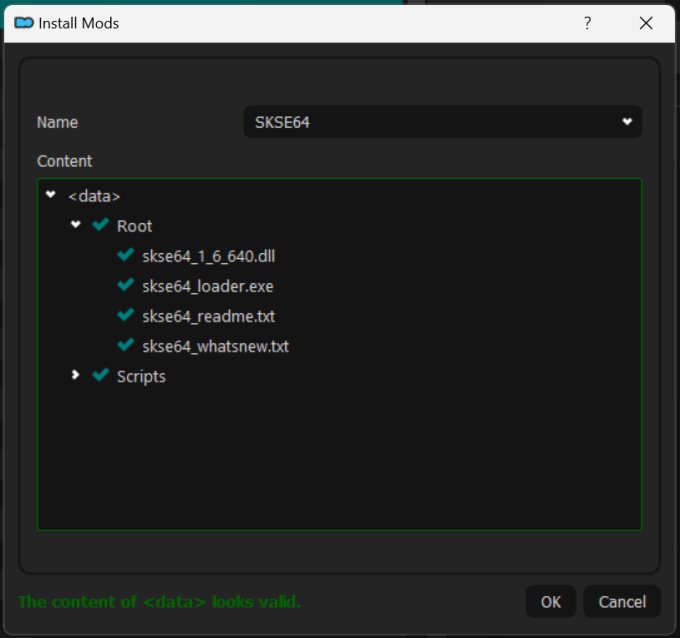This screenshot has height=638, width=680.
Task: Expand the Scripts folder arrow
Action: pyautogui.click(x=75, y=376)
